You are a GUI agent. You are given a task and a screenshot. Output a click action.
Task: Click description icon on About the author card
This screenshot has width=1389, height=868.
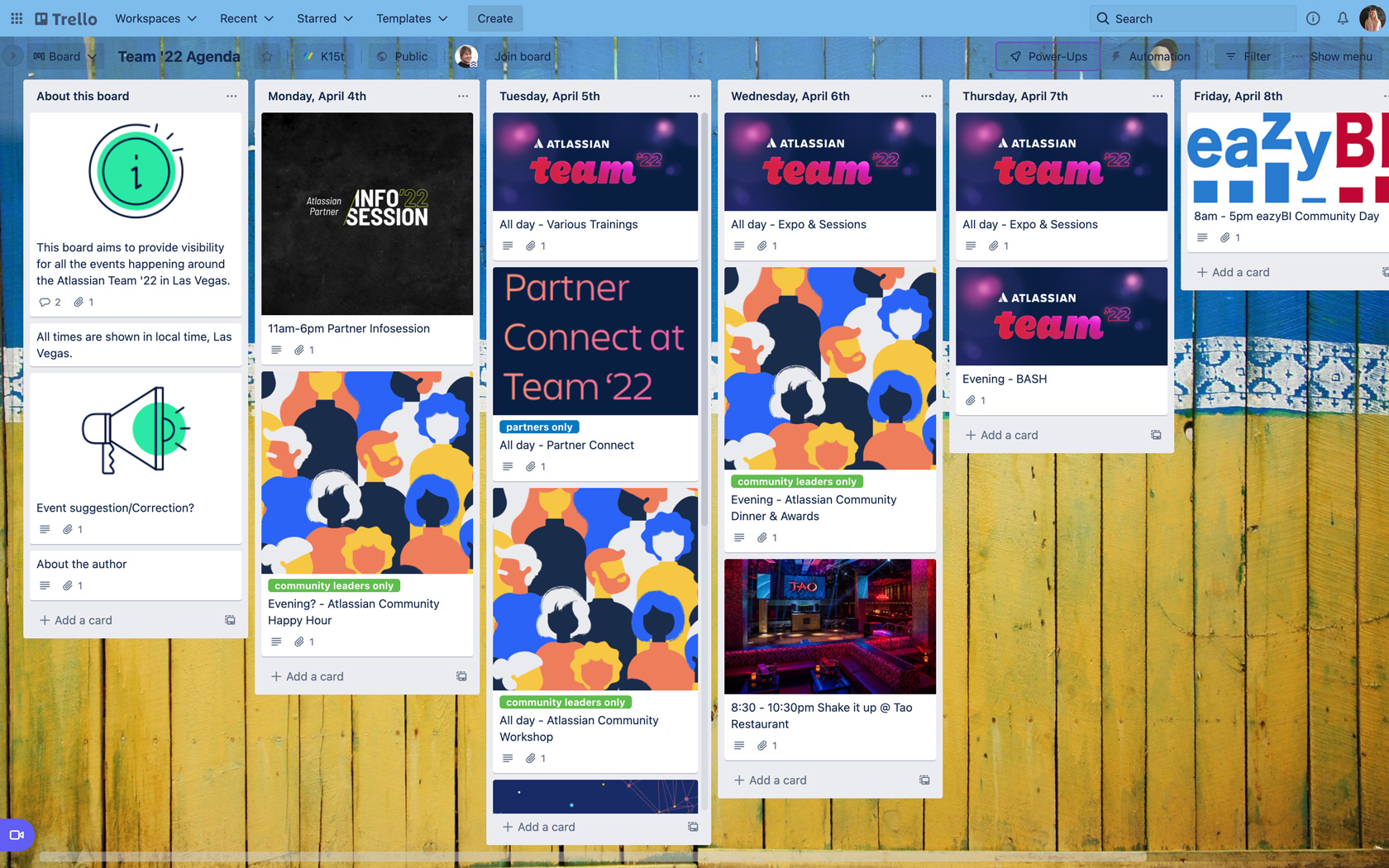(x=45, y=586)
